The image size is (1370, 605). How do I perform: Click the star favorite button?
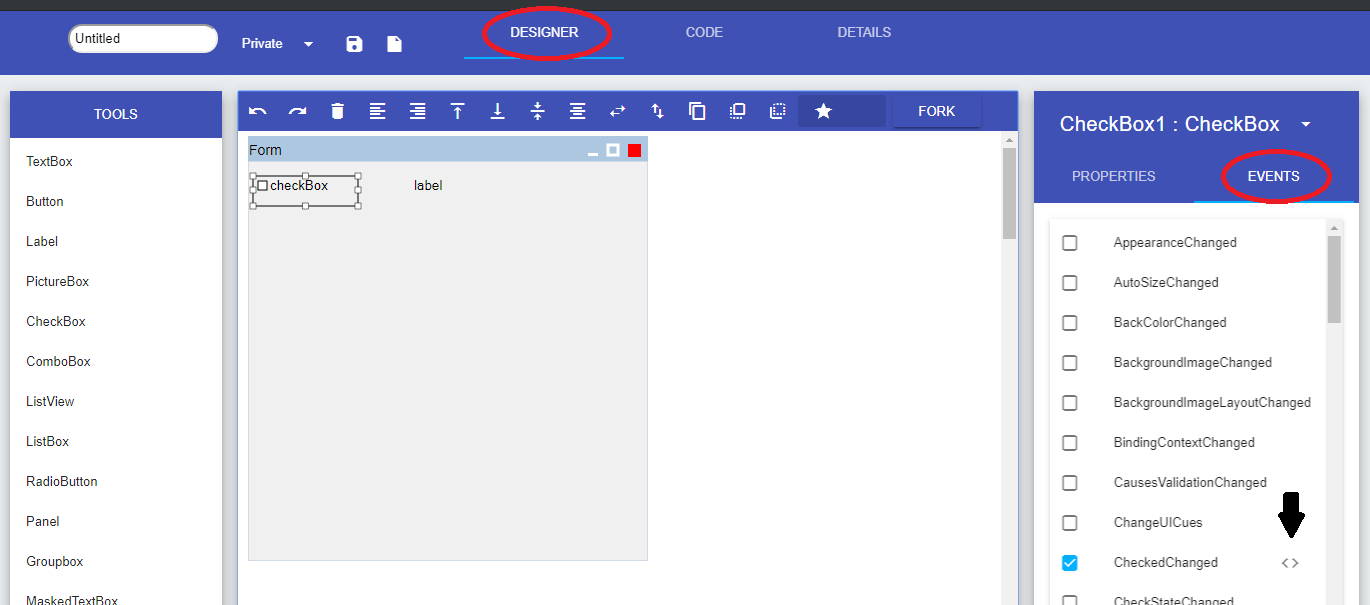tap(823, 111)
